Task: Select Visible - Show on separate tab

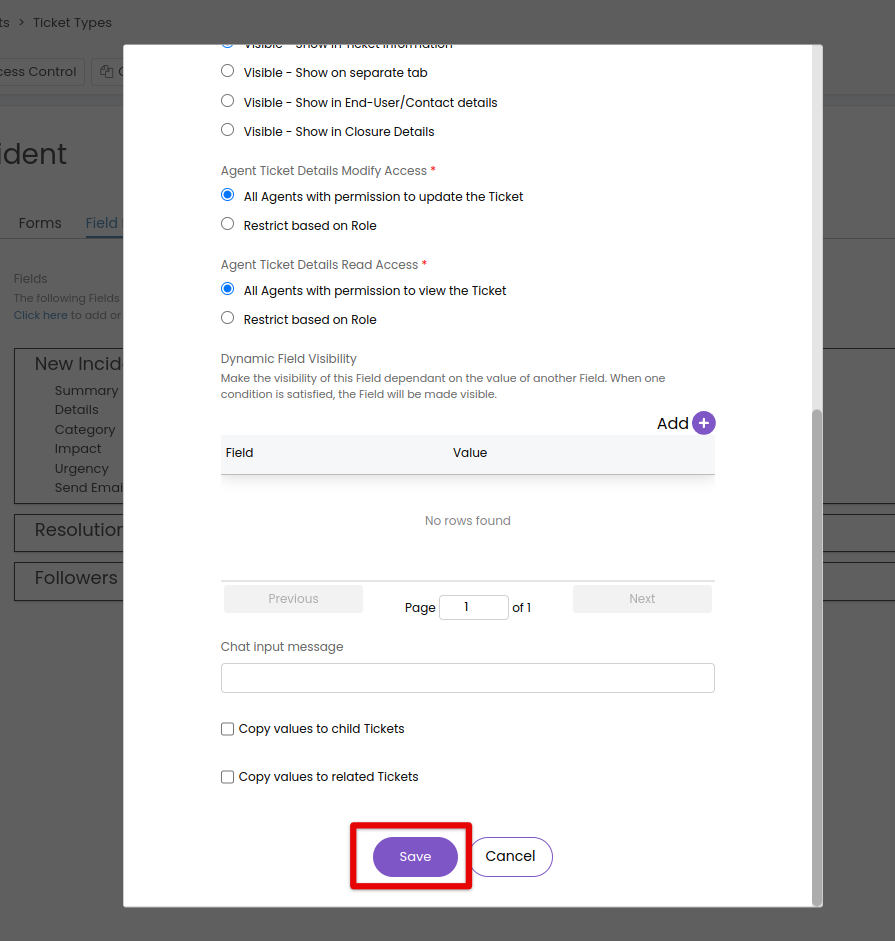Action: click(227, 72)
